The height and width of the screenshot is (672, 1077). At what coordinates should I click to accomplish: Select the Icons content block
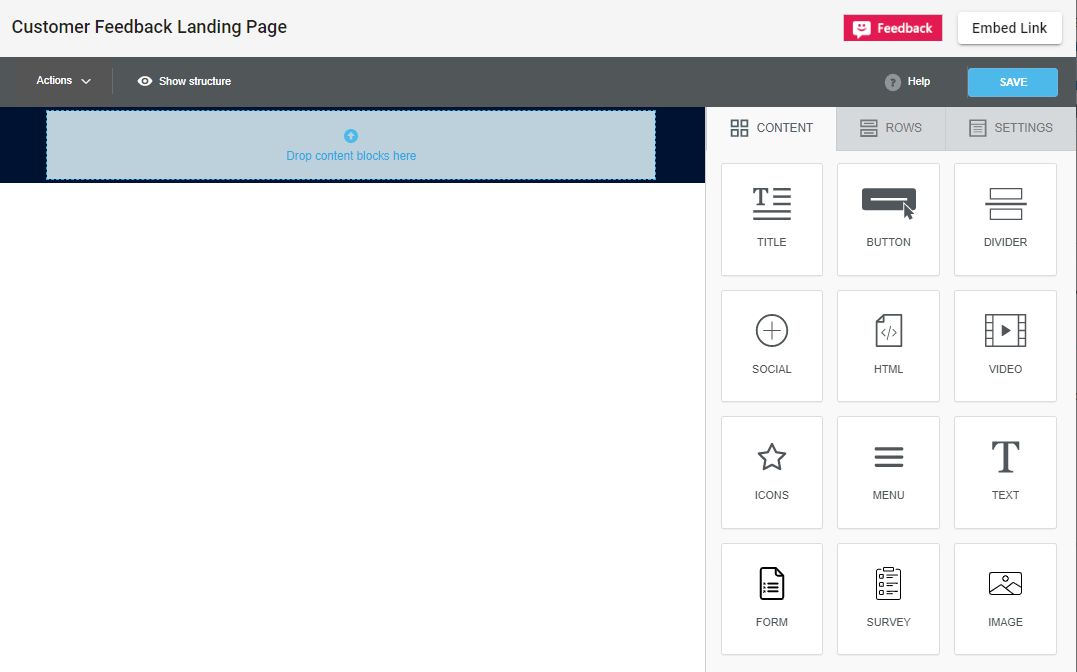(771, 472)
